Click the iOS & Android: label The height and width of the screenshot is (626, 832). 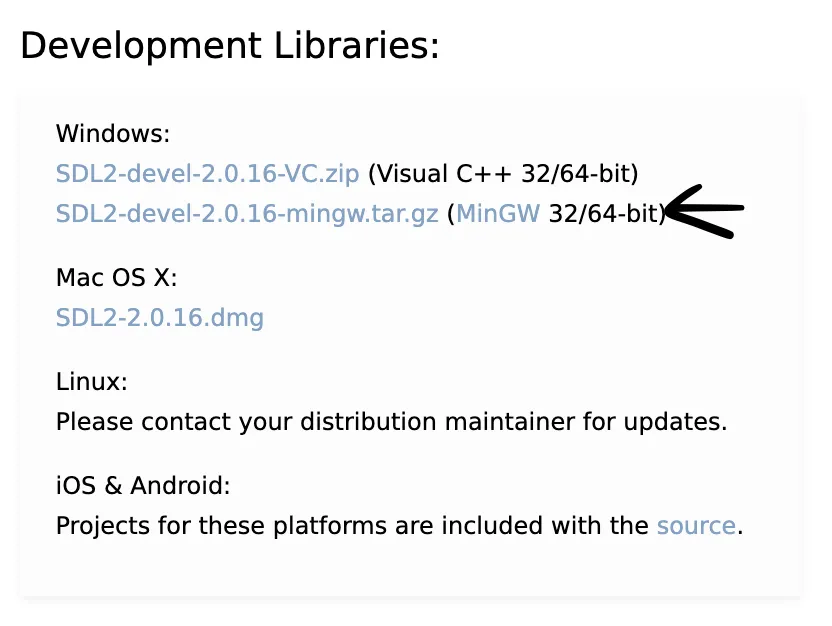pyautogui.click(x=143, y=485)
